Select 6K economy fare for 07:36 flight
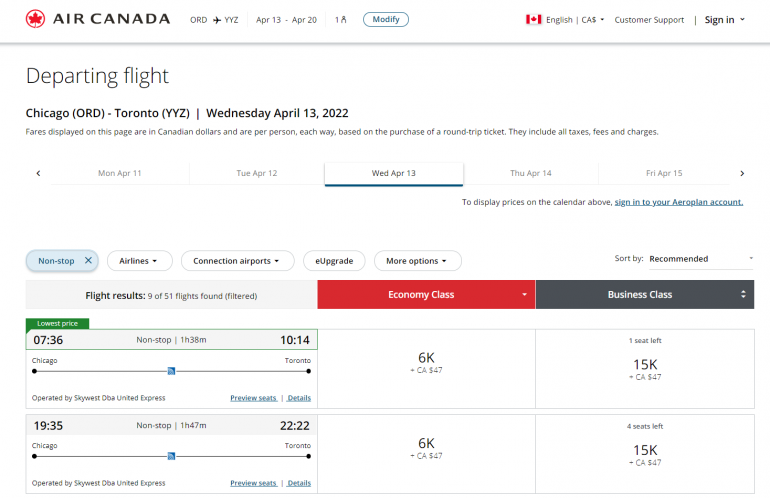This screenshot has width=770, height=498. [426, 363]
